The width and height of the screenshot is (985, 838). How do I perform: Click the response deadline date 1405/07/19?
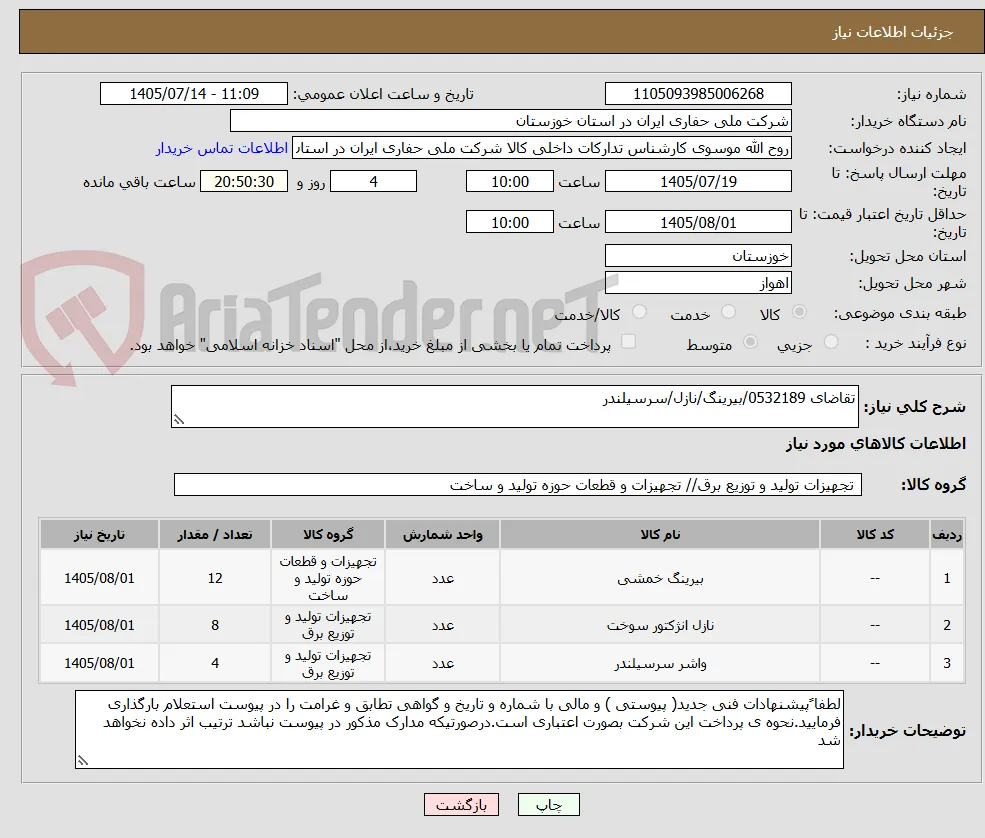point(698,182)
